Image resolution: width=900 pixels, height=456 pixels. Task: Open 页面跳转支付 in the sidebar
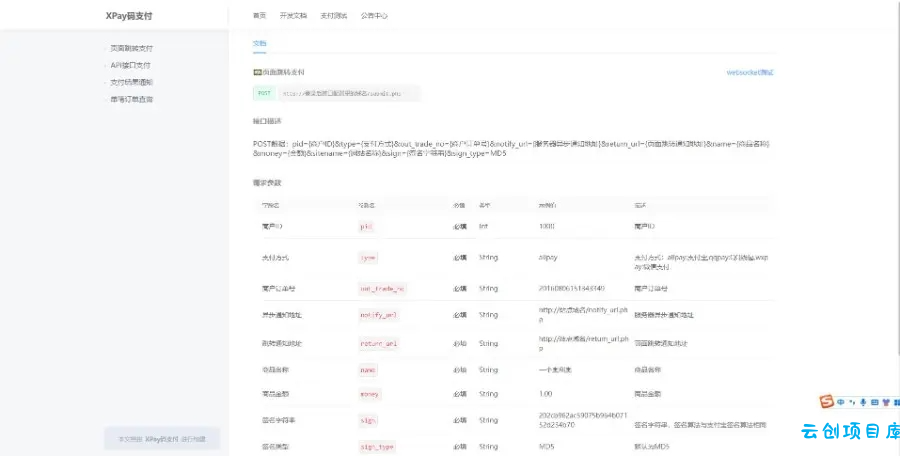click(x=131, y=48)
